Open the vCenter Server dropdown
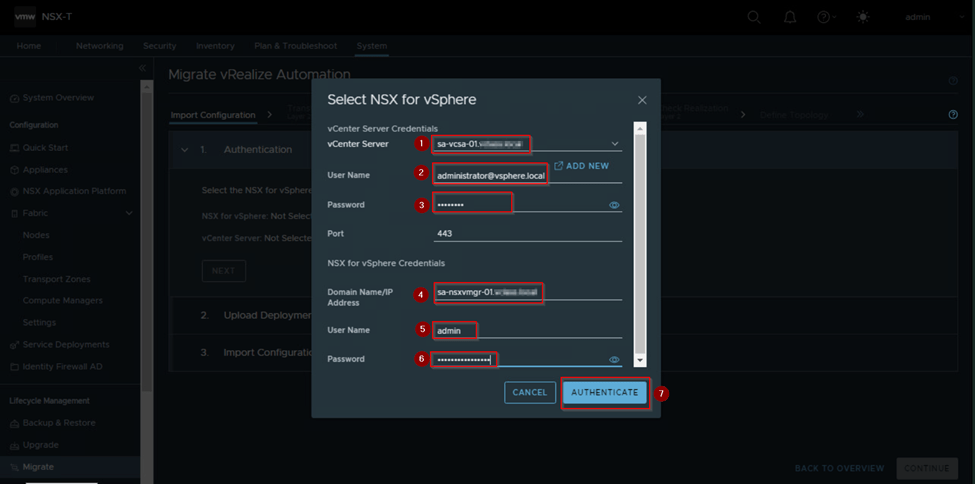 (614, 144)
